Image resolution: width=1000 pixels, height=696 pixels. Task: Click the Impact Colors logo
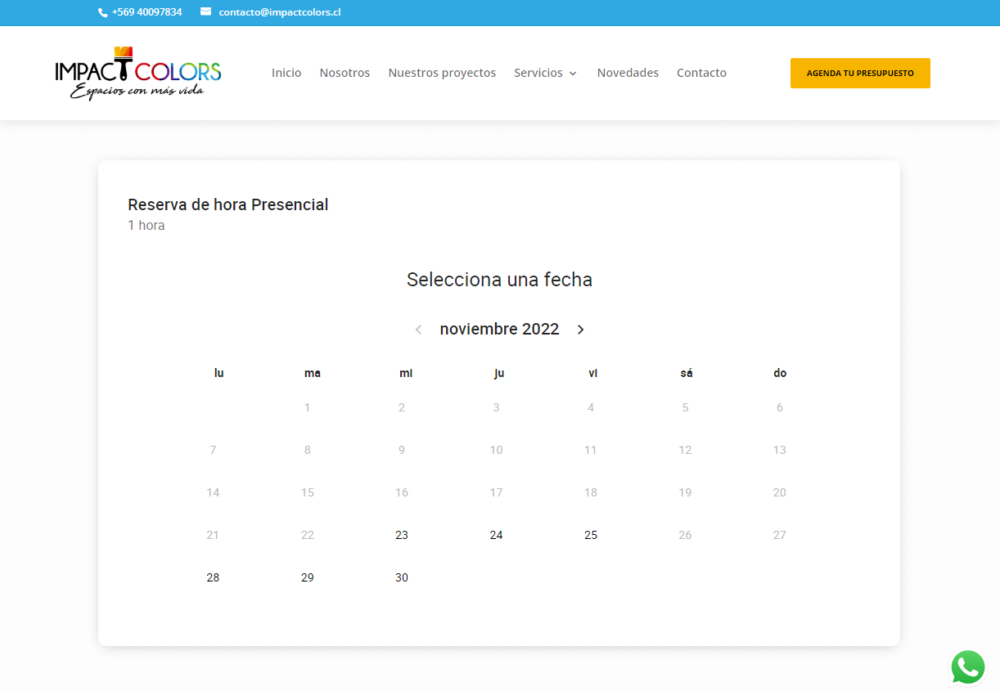138,73
